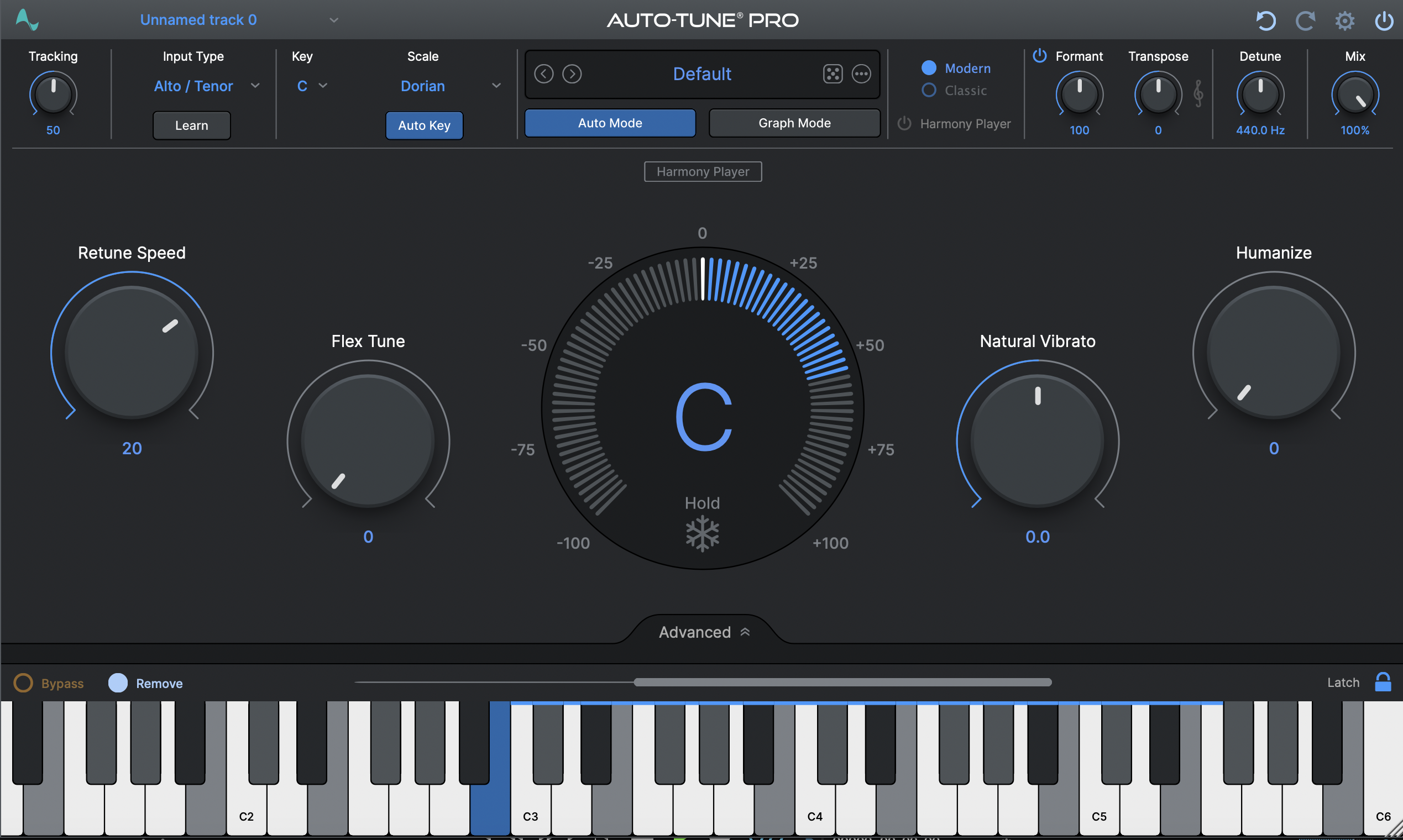Switch to Auto Mode

click(610, 123)
